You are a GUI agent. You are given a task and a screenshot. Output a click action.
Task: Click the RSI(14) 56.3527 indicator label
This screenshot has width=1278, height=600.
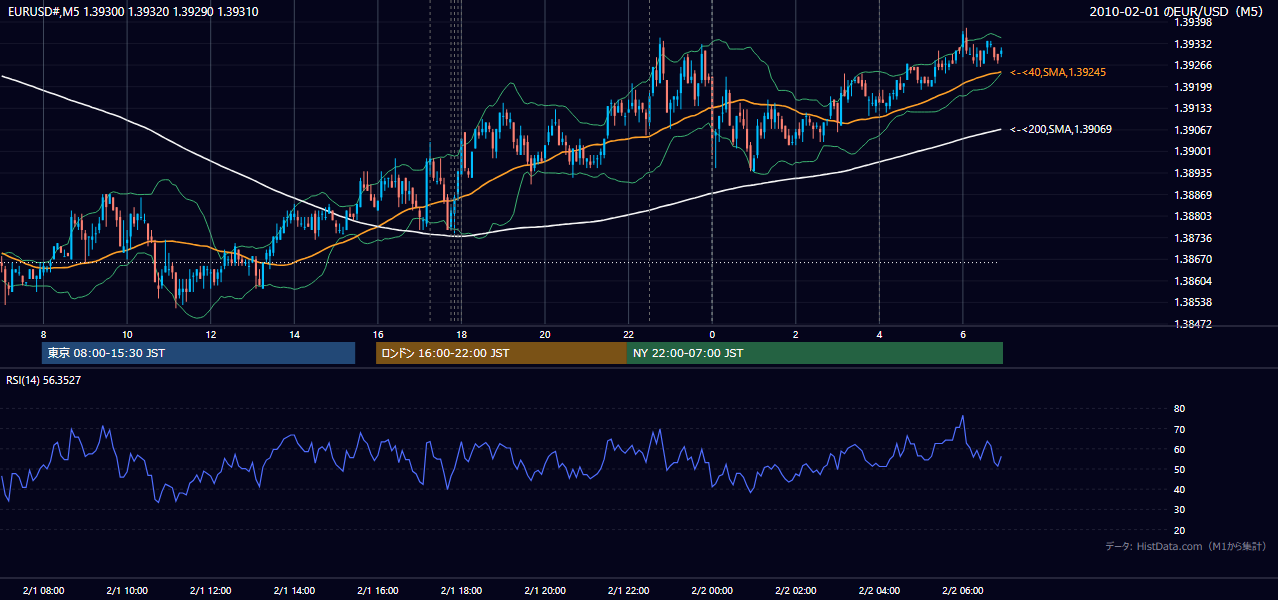click(44, 380)
